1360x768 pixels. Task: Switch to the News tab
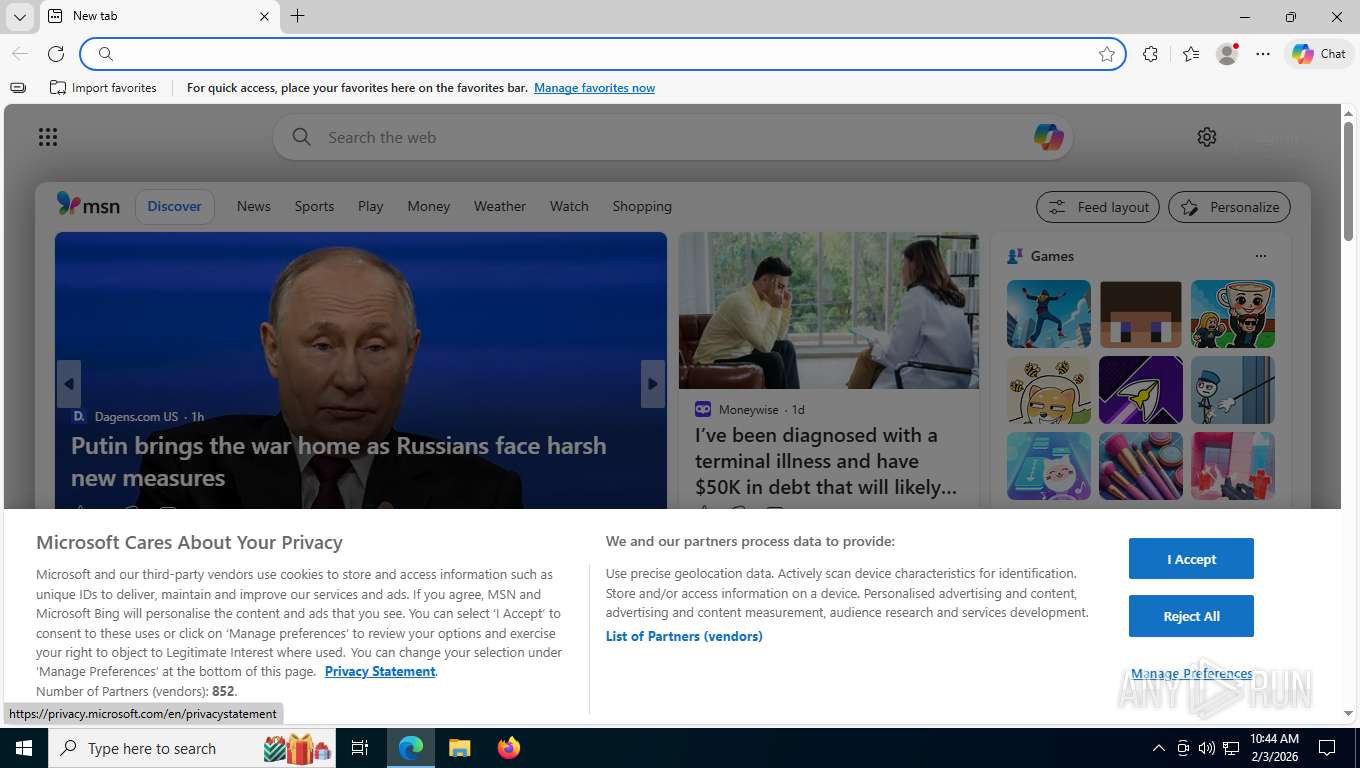(x=254, y=206)
